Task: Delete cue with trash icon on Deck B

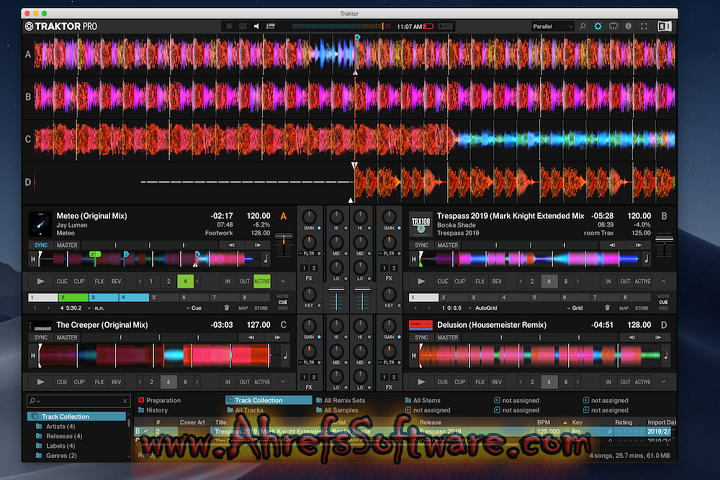Action: [607, 308]
